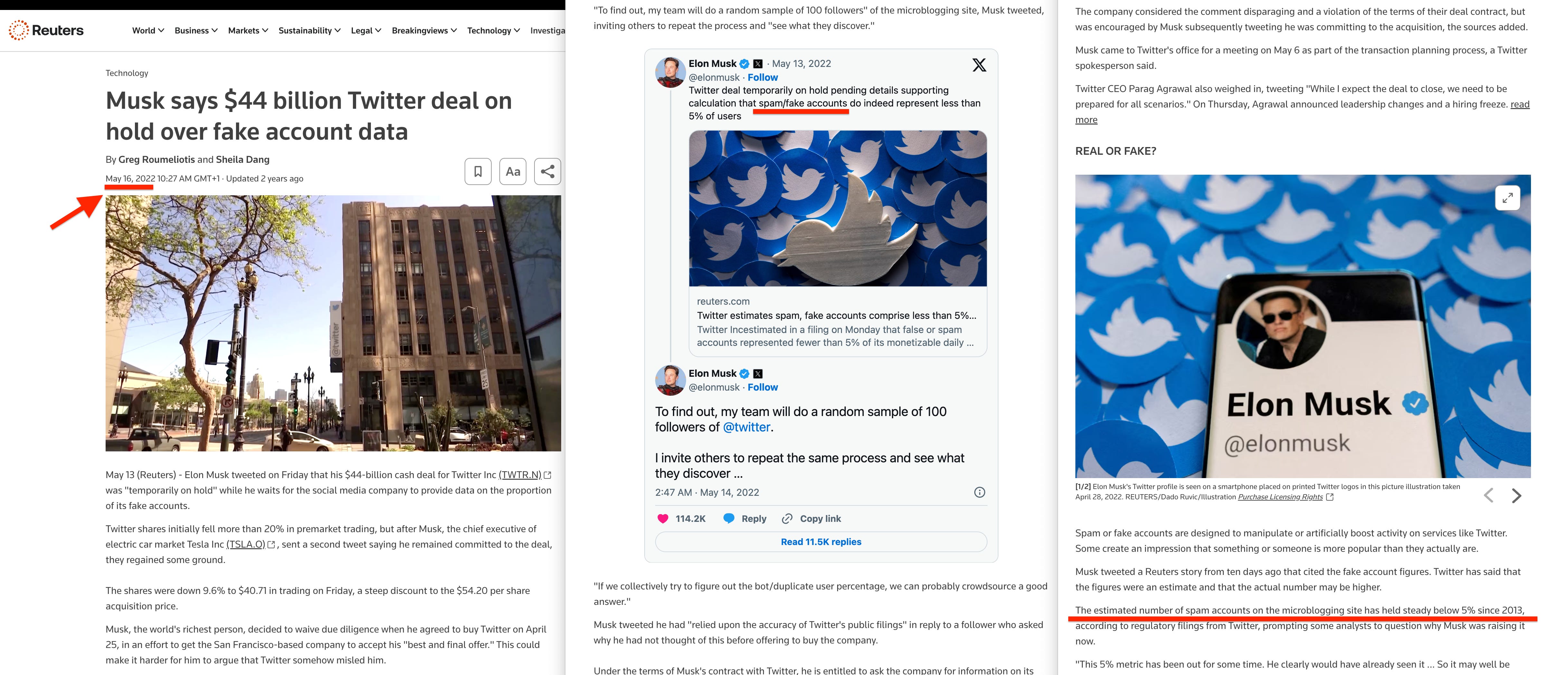Click the article headline text
Viewport: 1568px width, 675px height.
(x=308, y=116)
